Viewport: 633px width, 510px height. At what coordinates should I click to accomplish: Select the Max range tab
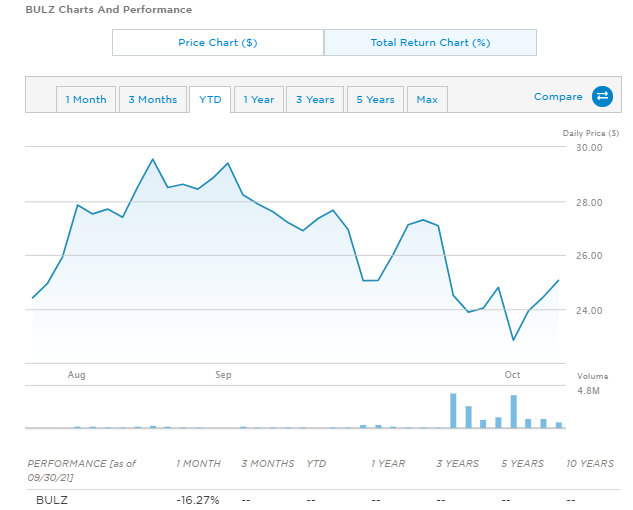click(x=427, y=99)
